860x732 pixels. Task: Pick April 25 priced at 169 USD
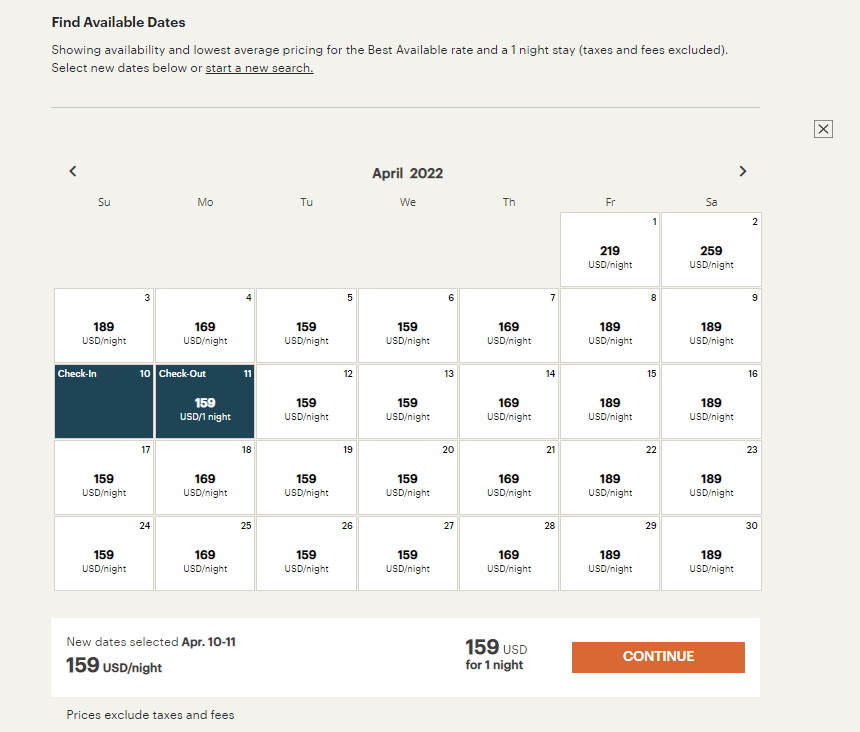pos(204,552)
